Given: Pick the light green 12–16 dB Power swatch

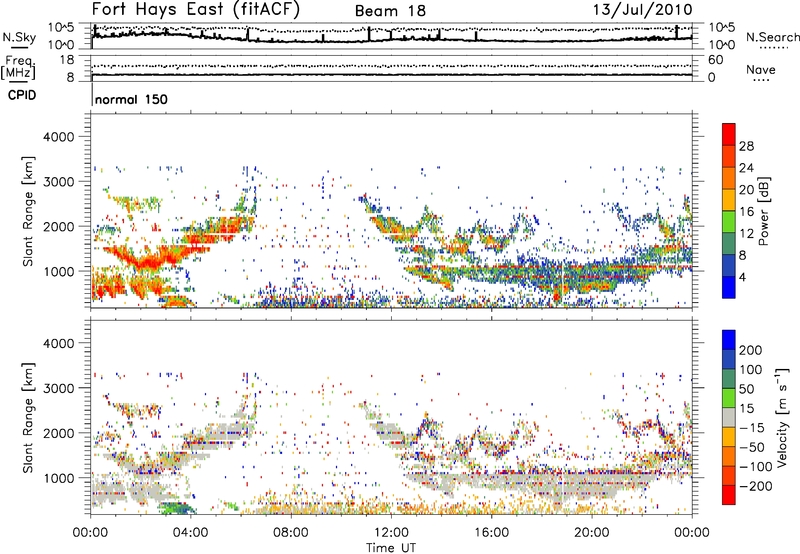Looking at the screenshot, I should 729,222.
